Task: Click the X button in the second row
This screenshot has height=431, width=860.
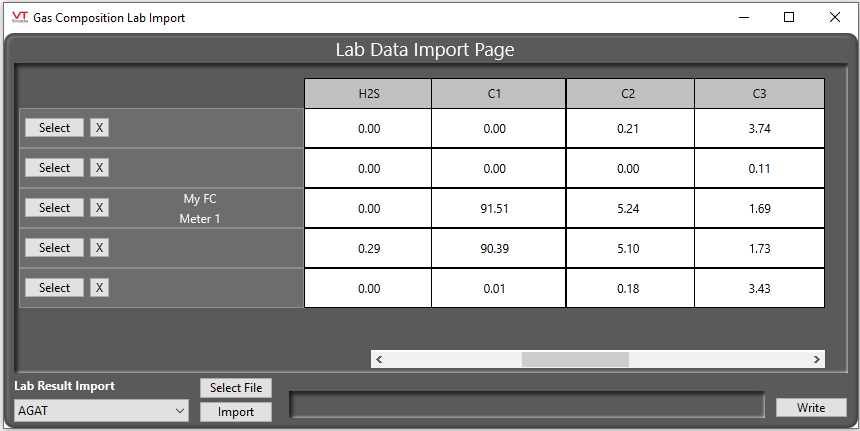Action: [x=100, y=168]
